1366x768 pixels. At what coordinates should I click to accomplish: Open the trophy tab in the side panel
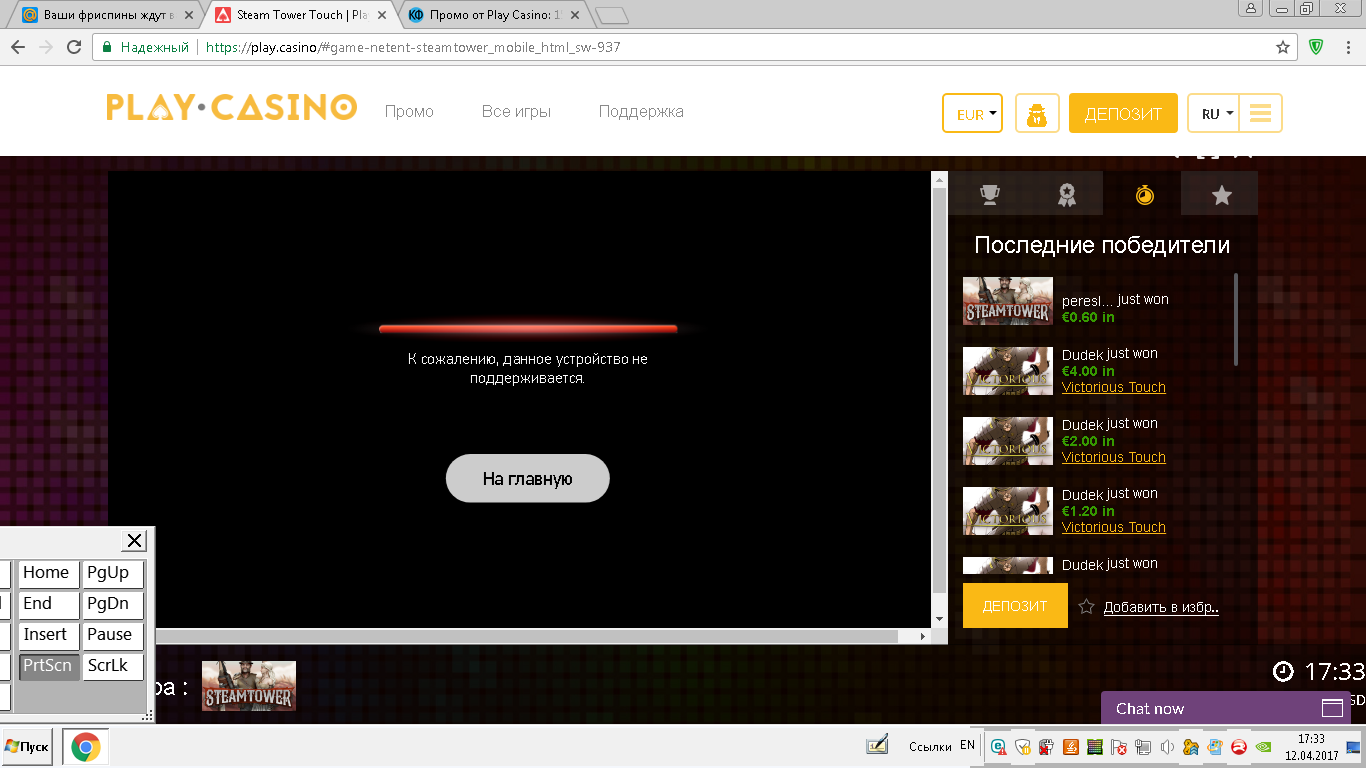pyautogui.click(x=989, y=194)
